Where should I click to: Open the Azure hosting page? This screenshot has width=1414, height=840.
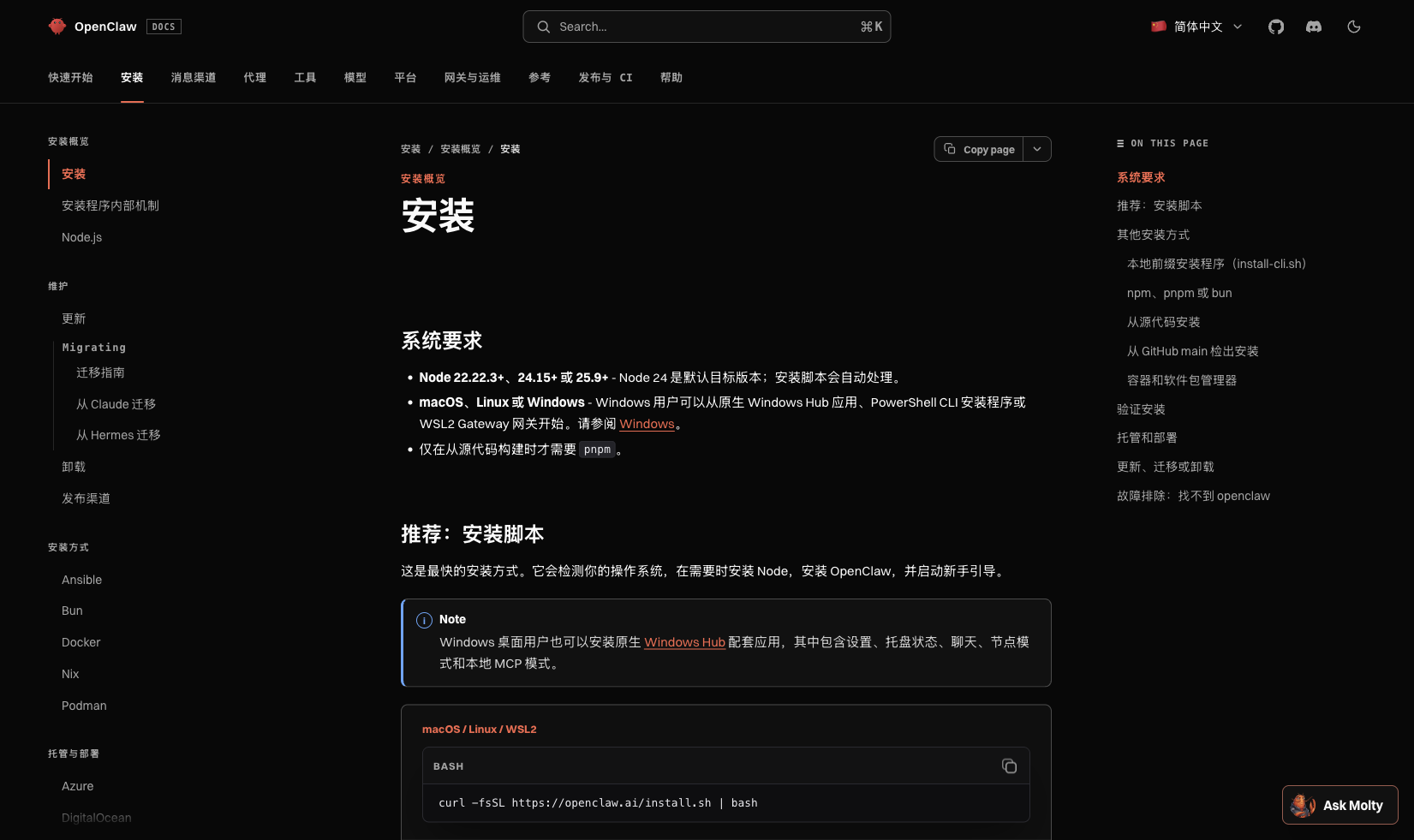pos(77,786)
